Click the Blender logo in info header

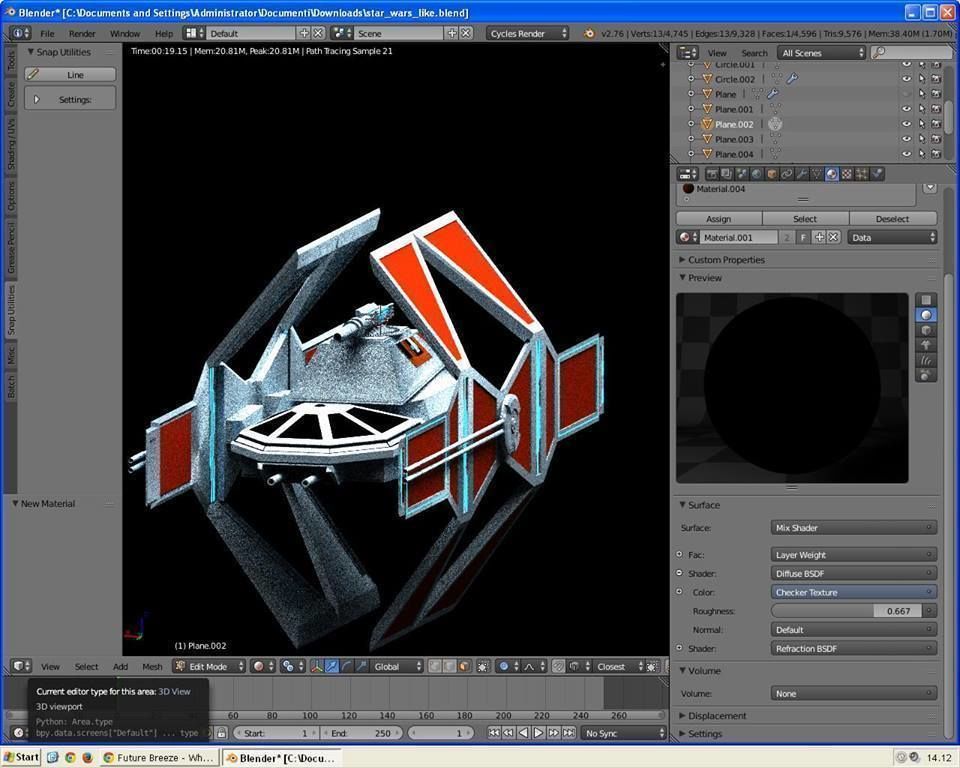pos(589,34)
